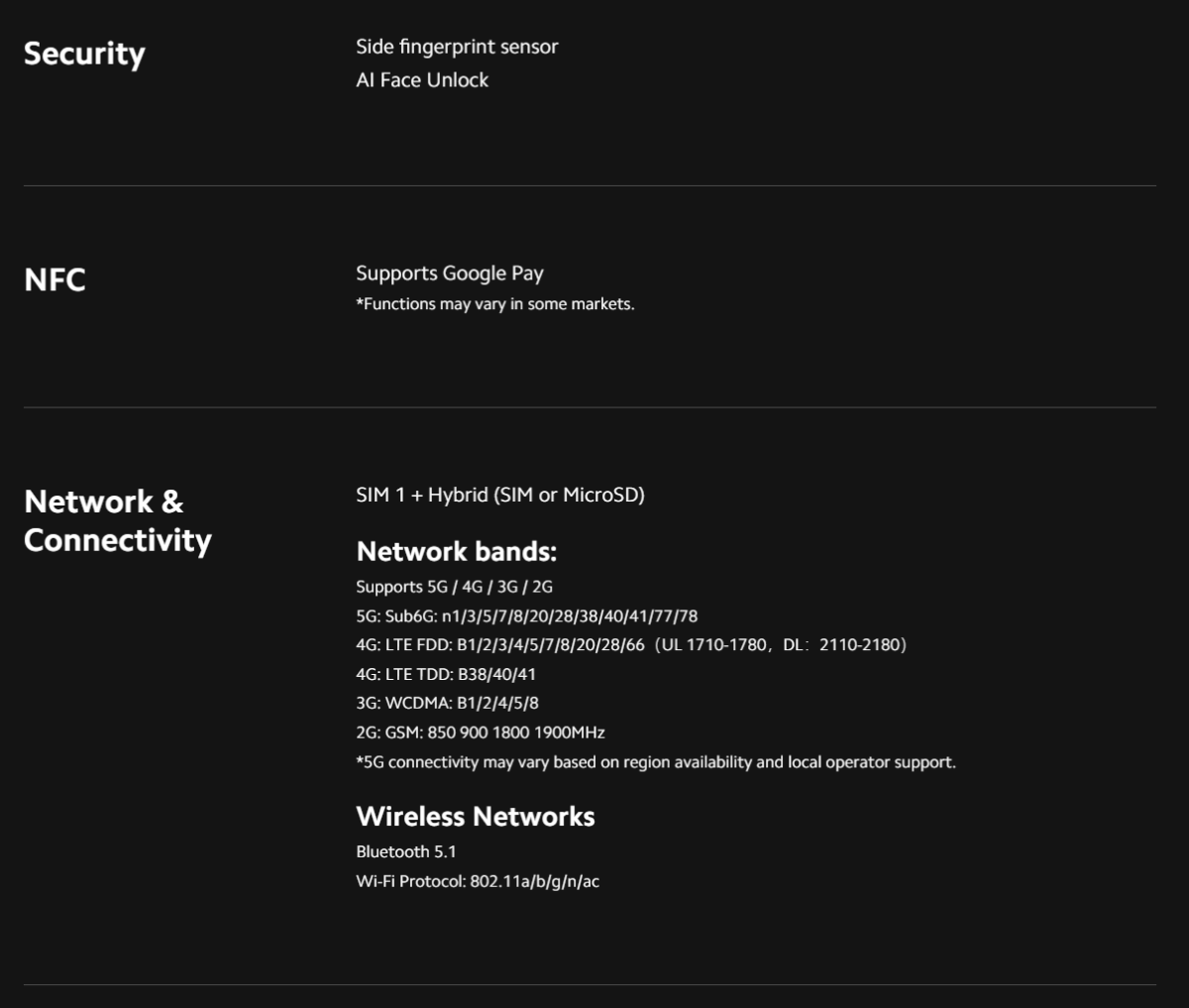The height and width of the screenshot is (1008, 1189).
Task: Click the Supports Google Pay text
Action: point(450,274)
